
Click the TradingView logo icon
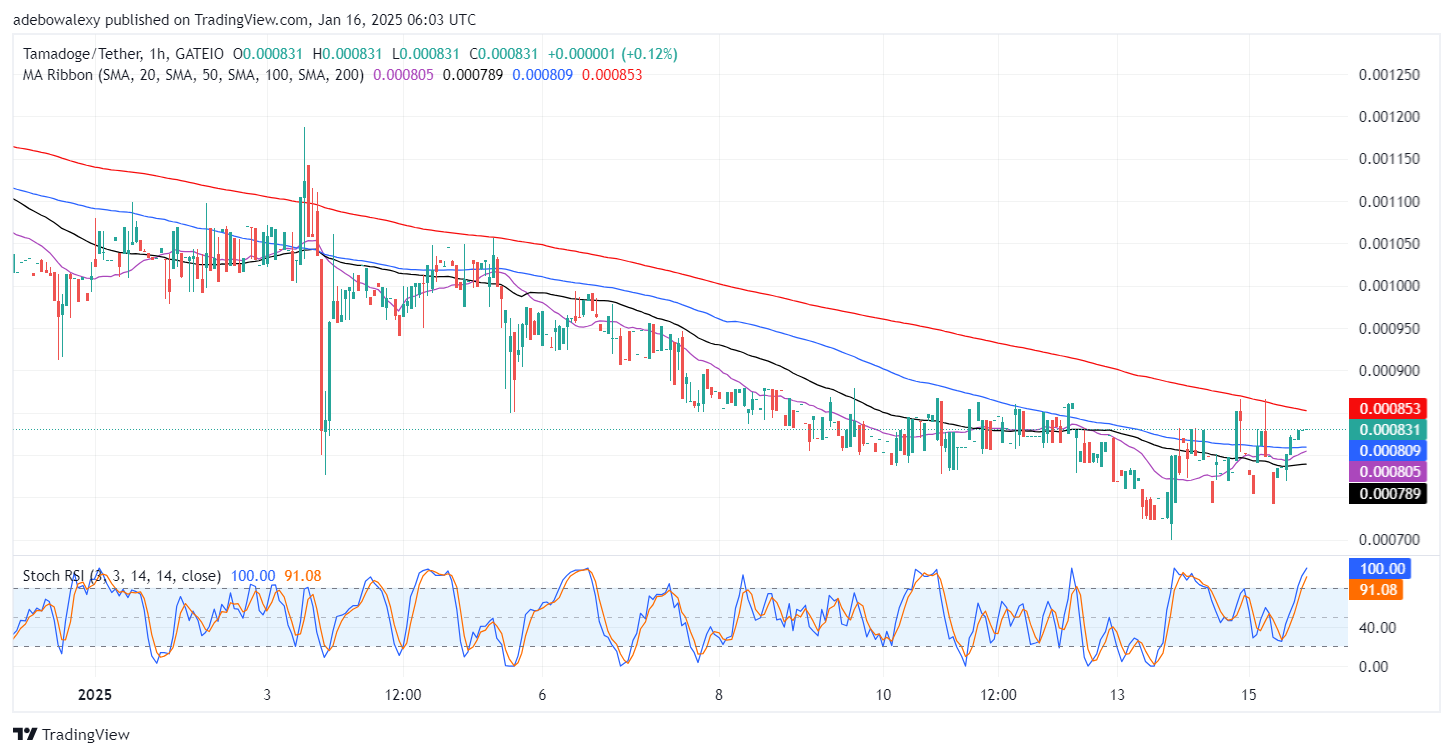[x=24, y=735]
